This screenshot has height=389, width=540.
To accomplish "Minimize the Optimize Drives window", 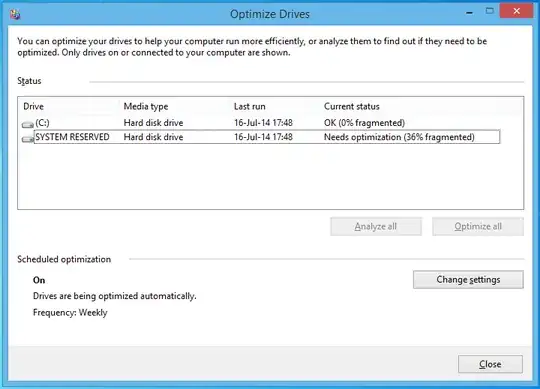I will click(469, 12).
